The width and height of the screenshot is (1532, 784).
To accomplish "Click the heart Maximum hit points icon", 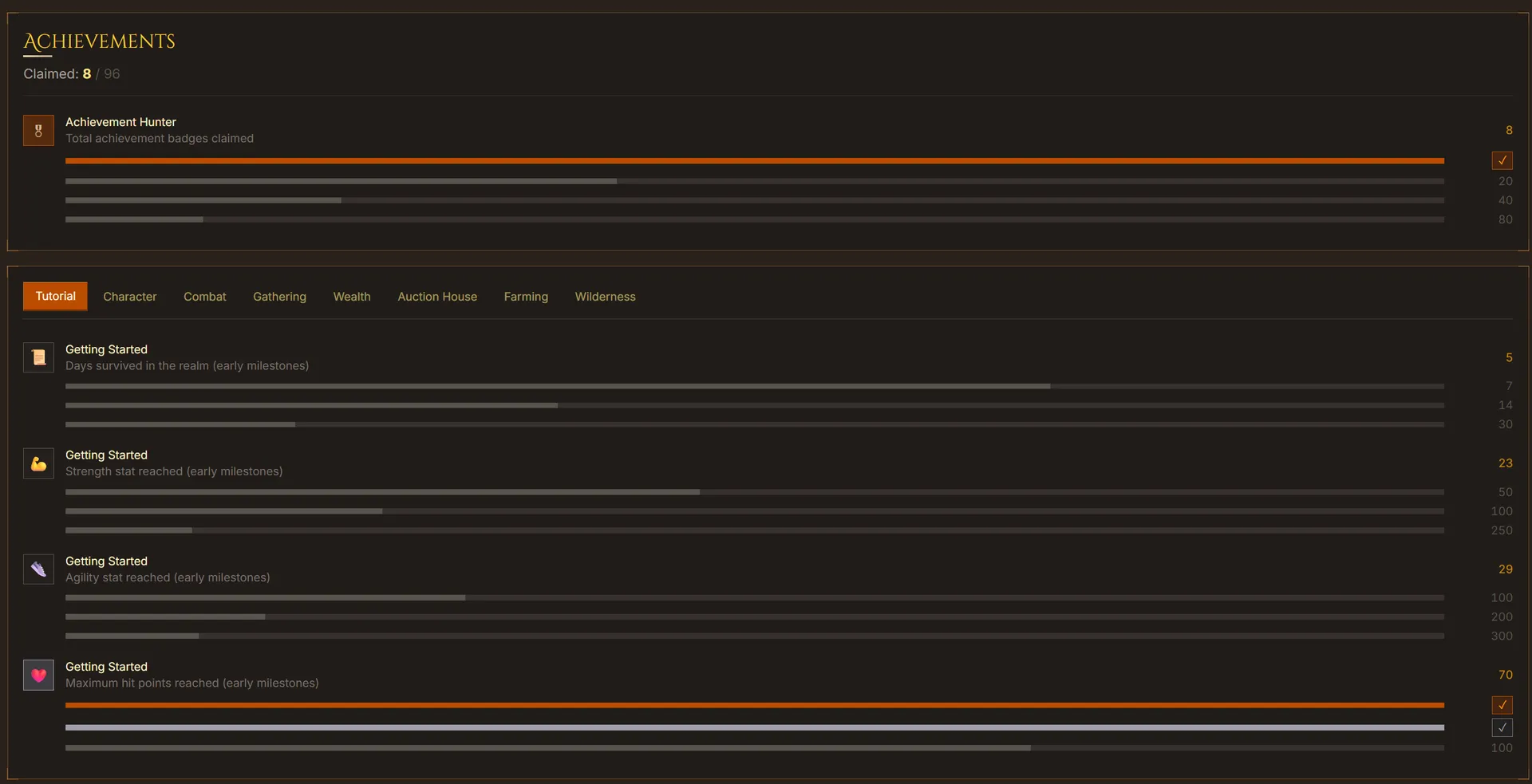I will (38, 675).
